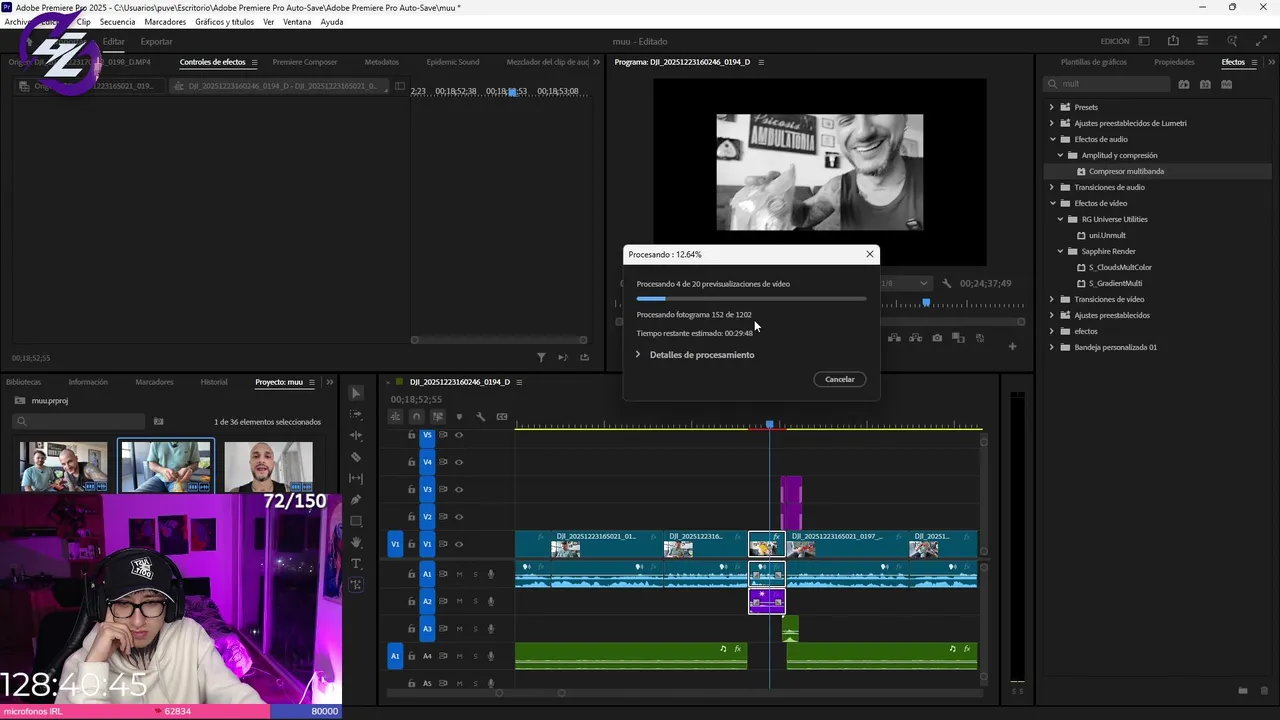Toggle timeline snapping magnet icon
The height and width of the screenshot is (720, 1280).
(x=416, y=417)
